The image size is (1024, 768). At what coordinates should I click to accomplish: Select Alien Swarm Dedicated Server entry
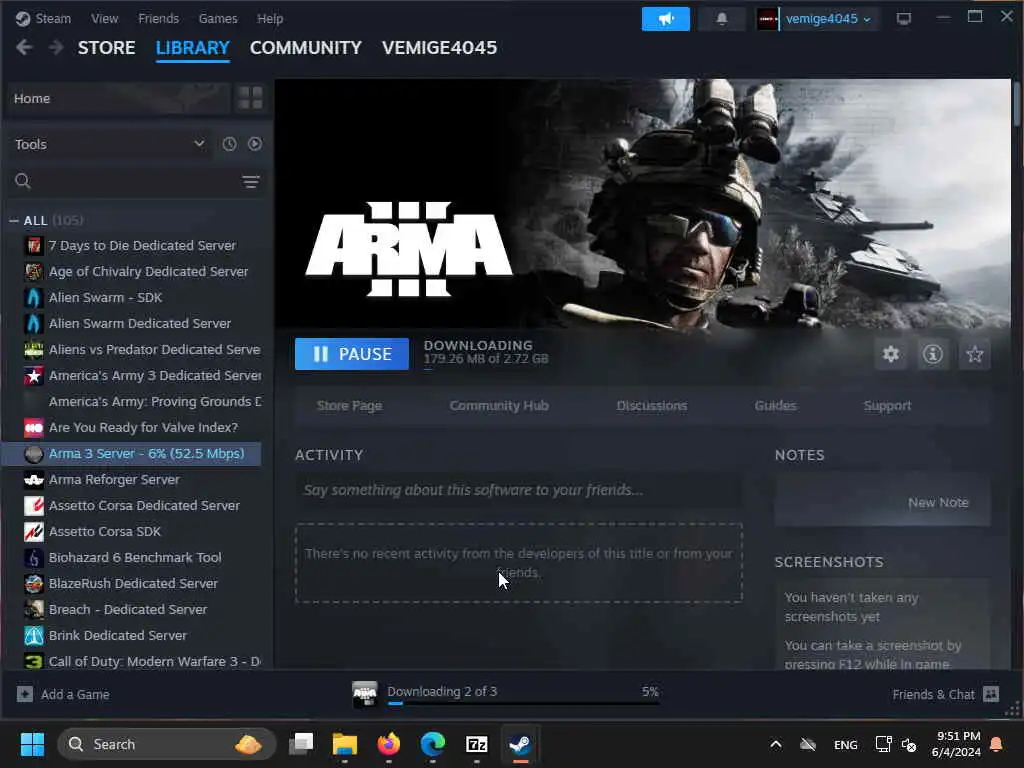point(132,323)
